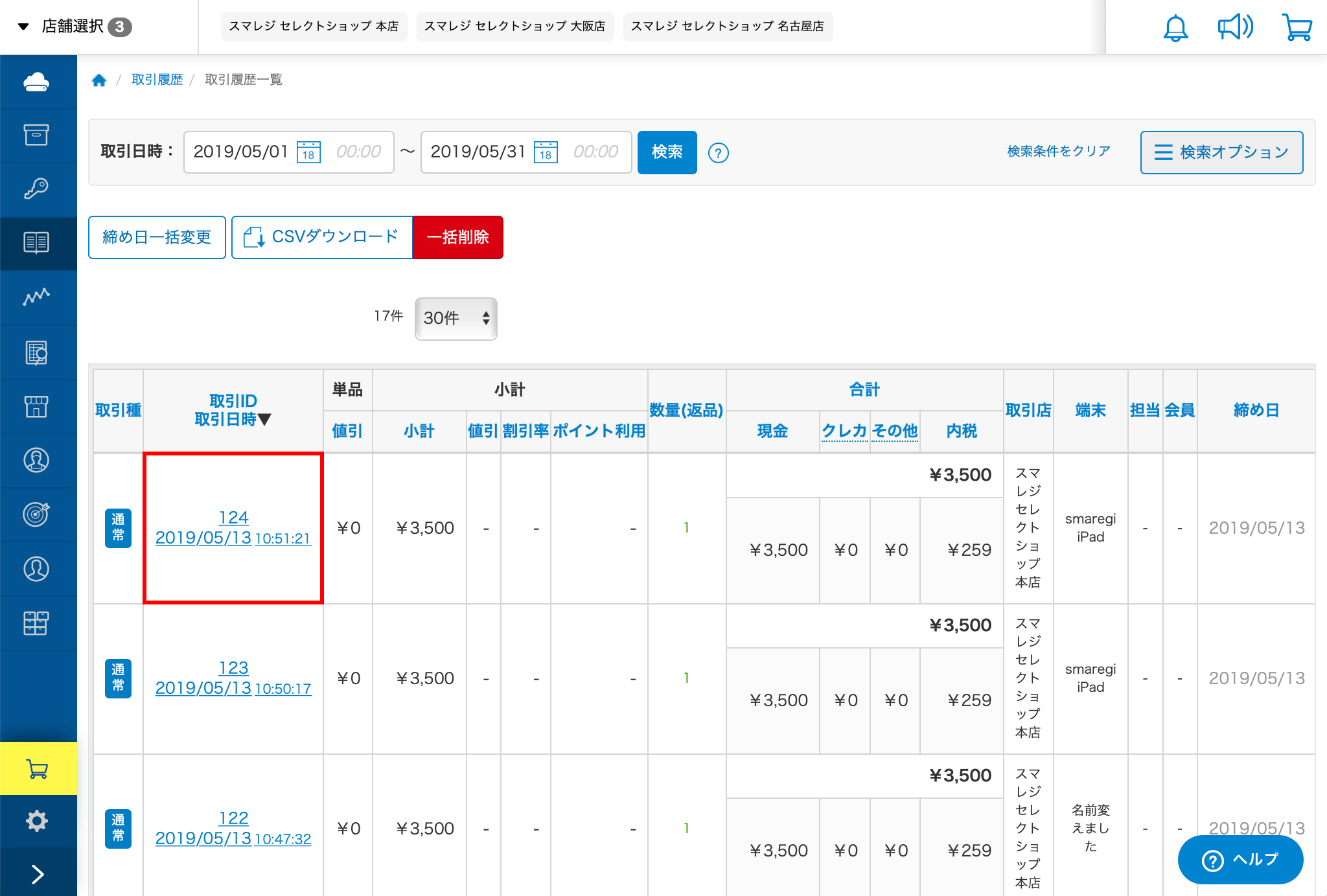Viewport: 1327px width, 896px height.
Task: Click 数量(返品) column header
Action: pos(686,410)
